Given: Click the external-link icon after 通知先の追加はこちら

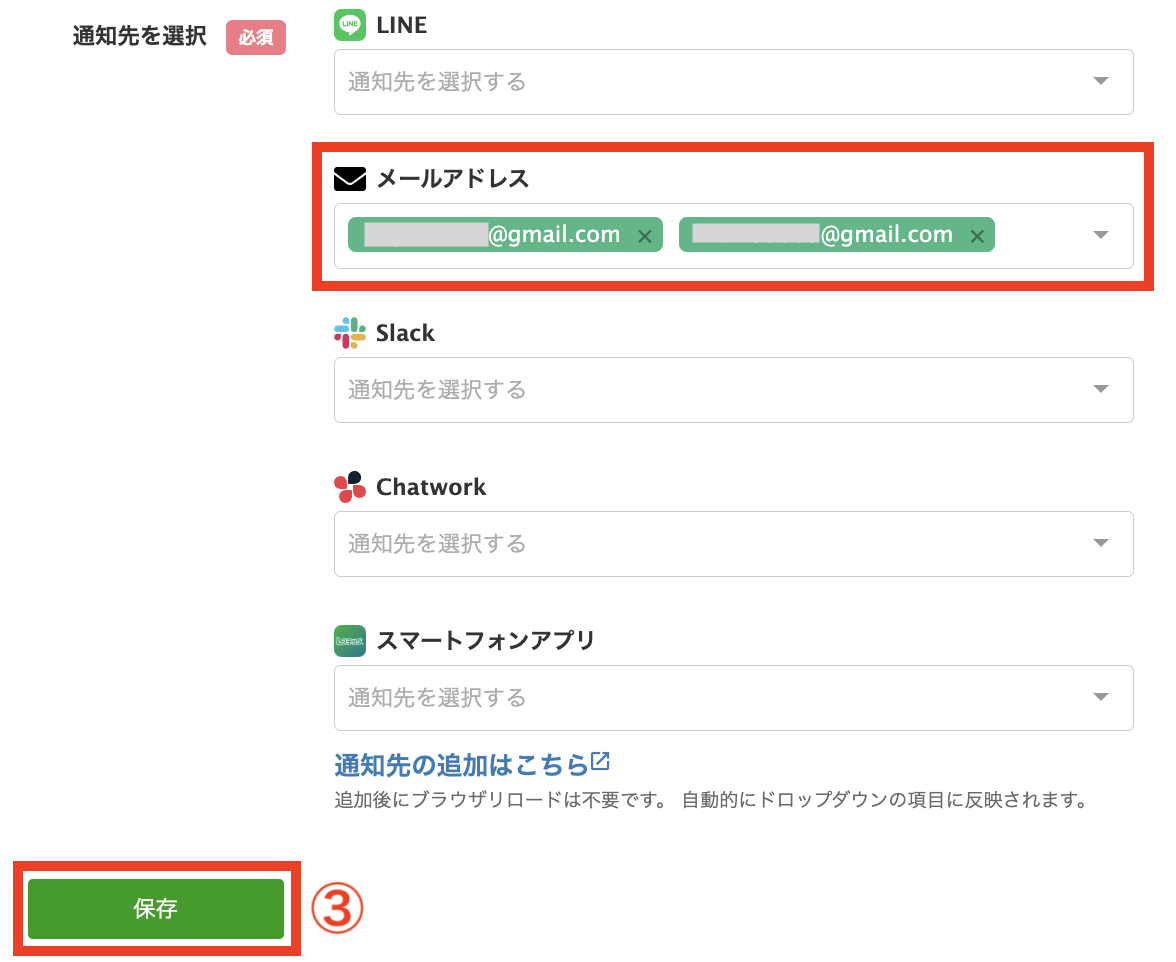Looking at the screenshot, I should (x=599, y=760).
